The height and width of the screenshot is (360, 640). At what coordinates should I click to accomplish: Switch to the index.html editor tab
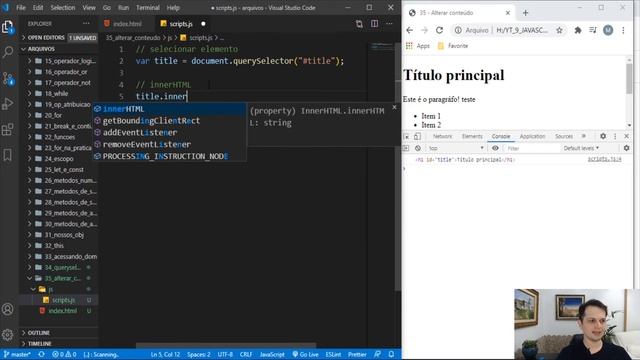tap(127, 24)
